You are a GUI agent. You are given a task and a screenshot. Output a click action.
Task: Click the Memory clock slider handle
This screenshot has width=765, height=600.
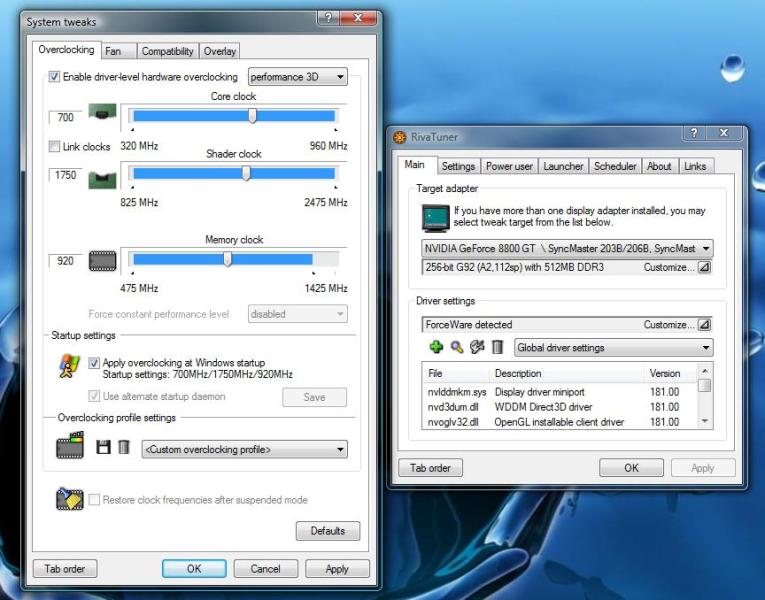(227, 259)
